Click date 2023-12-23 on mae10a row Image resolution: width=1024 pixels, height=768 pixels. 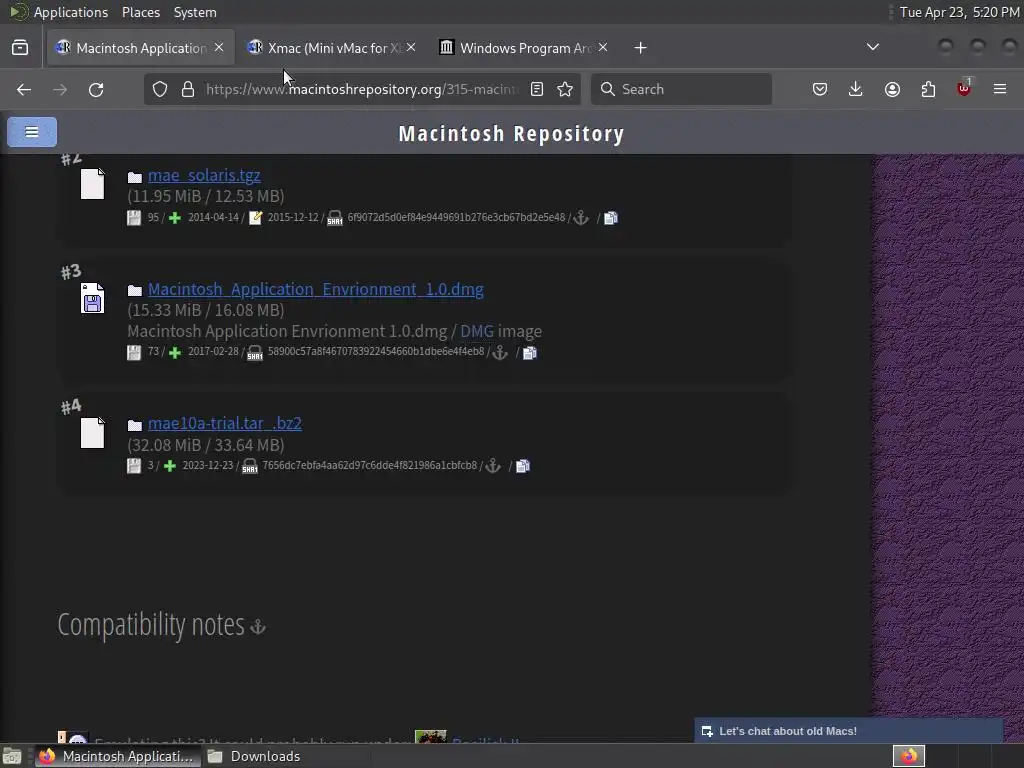pos(208,465)
